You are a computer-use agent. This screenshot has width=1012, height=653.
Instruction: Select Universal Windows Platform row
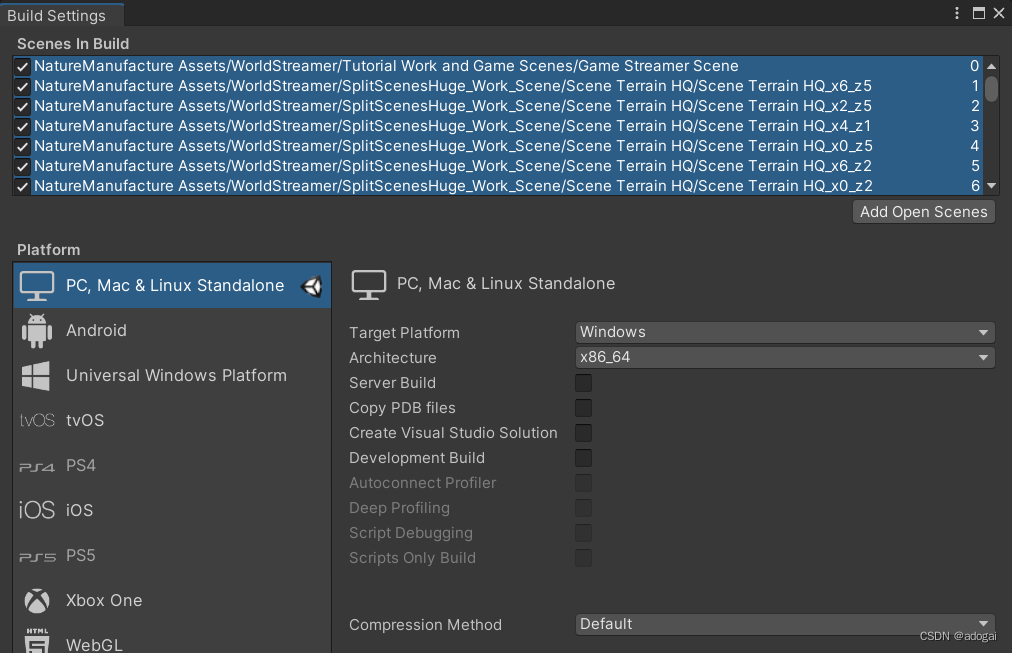click(172, 376)
